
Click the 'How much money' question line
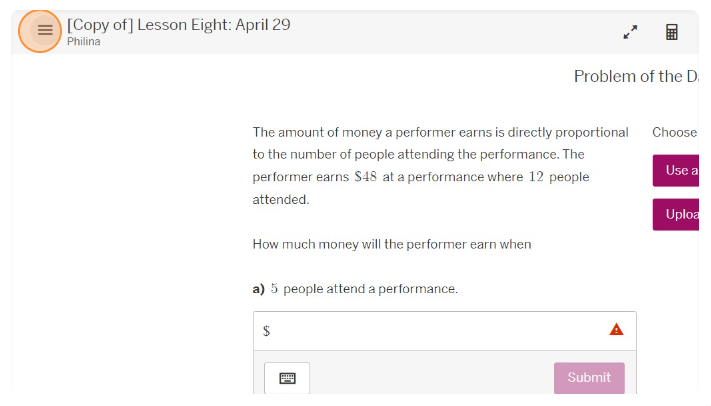pyautogui.click(x=392, y=244)
